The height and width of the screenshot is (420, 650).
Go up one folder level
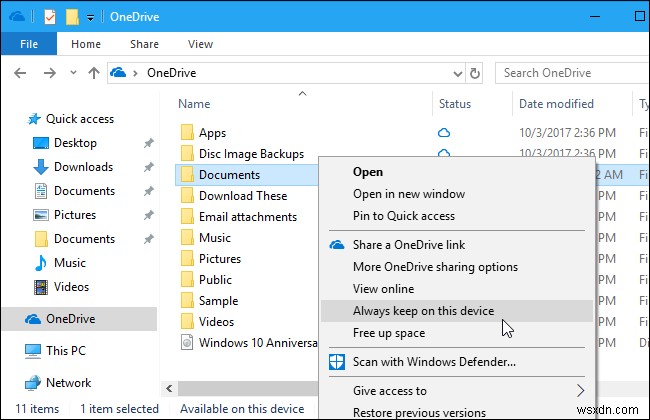point(94,73)
